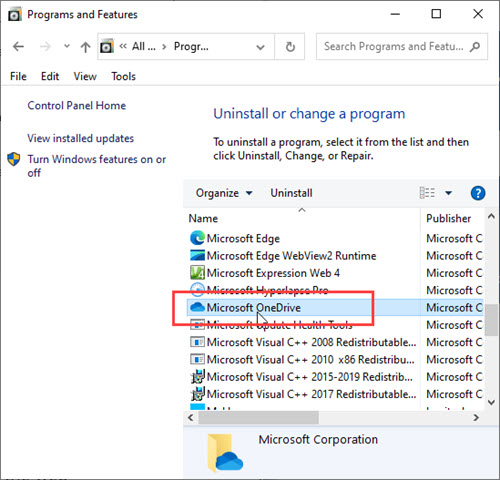Click Publisher cell of Microsoft Edge row
Screen dimensions: 500x480
(454, 238)
